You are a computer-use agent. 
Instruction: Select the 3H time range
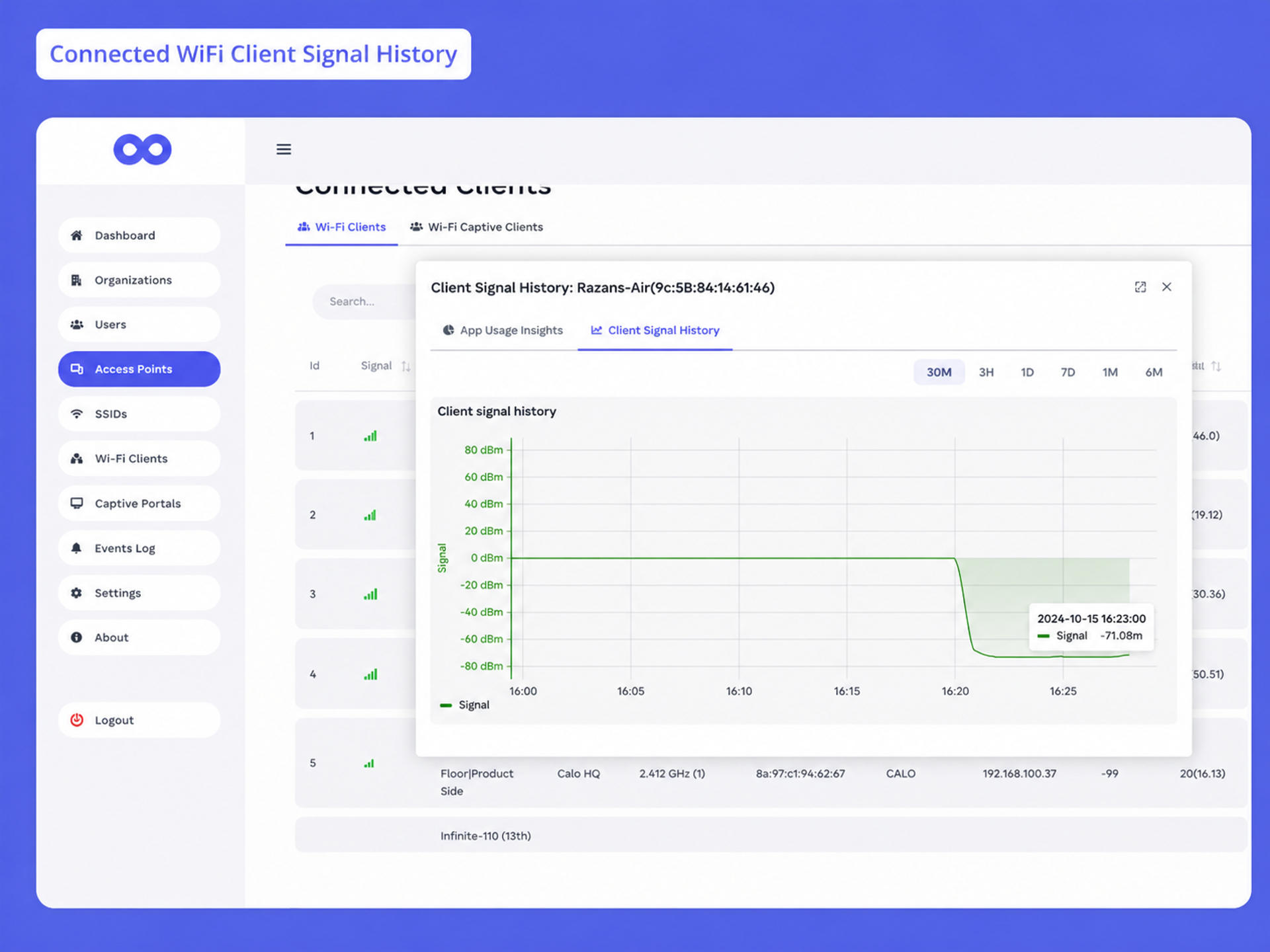tap(986, 372)
